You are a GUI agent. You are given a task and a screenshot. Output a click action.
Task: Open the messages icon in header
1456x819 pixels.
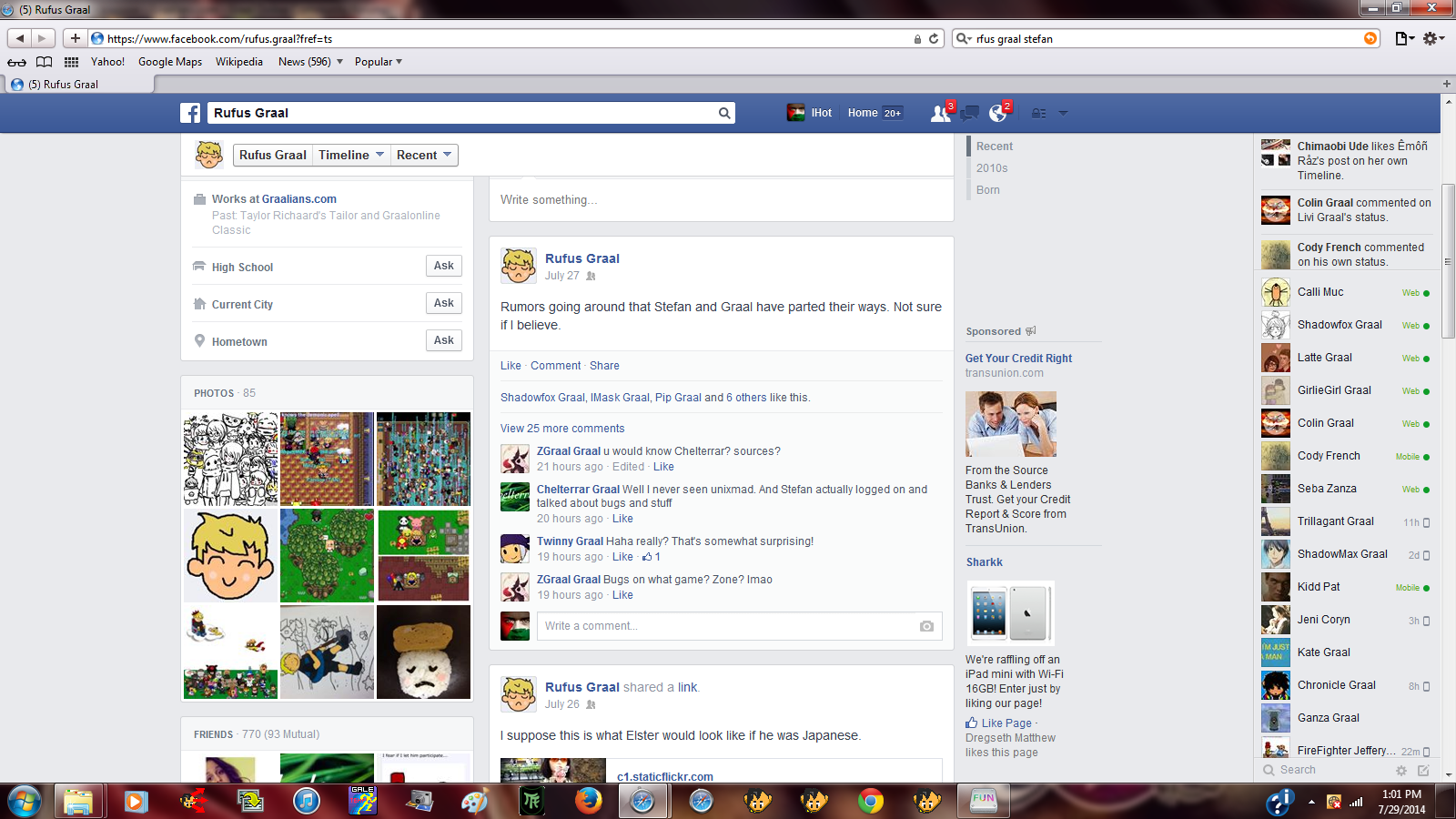(x=970, y=113)
